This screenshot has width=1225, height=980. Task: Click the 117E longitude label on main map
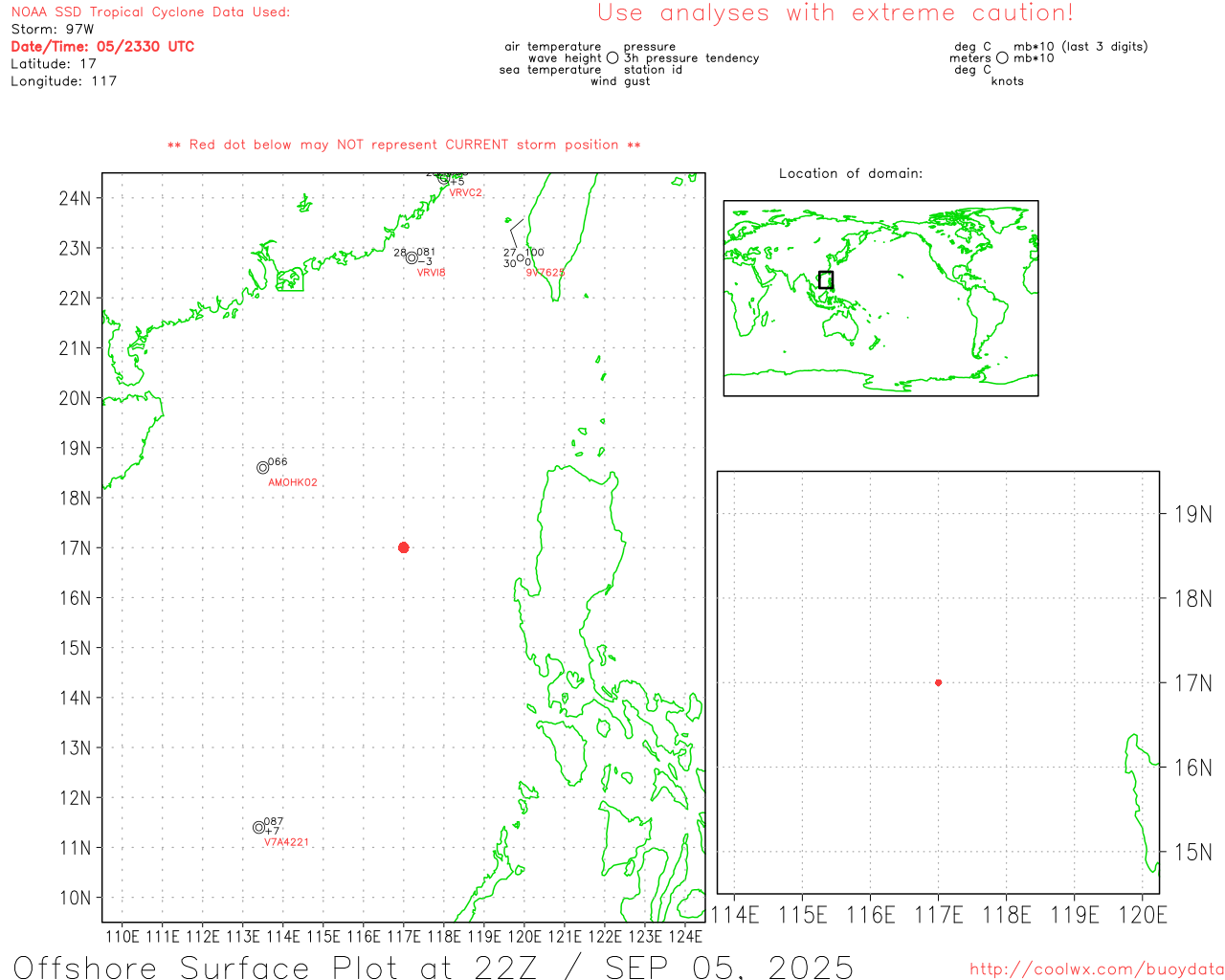coord(404,937)
